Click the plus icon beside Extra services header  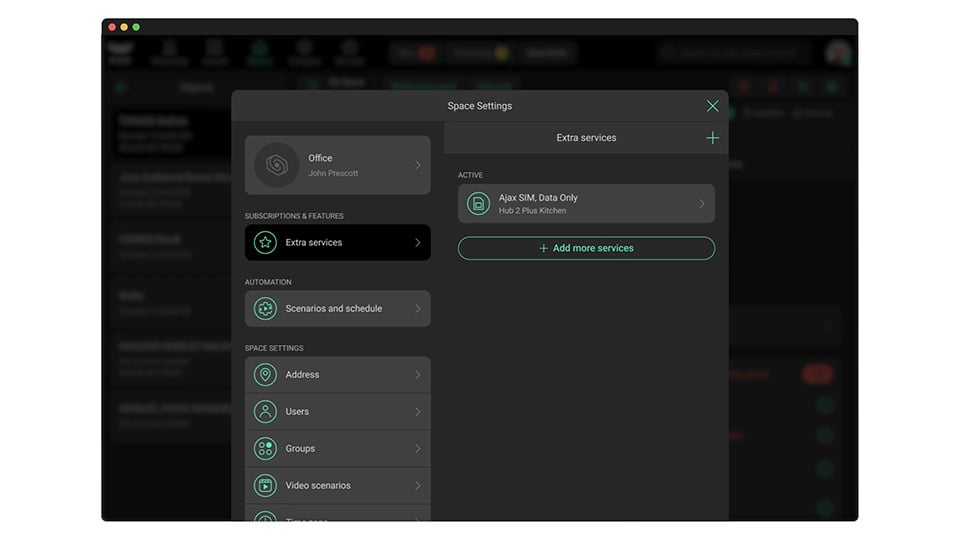pyautogui.click(x=712, y=138)
